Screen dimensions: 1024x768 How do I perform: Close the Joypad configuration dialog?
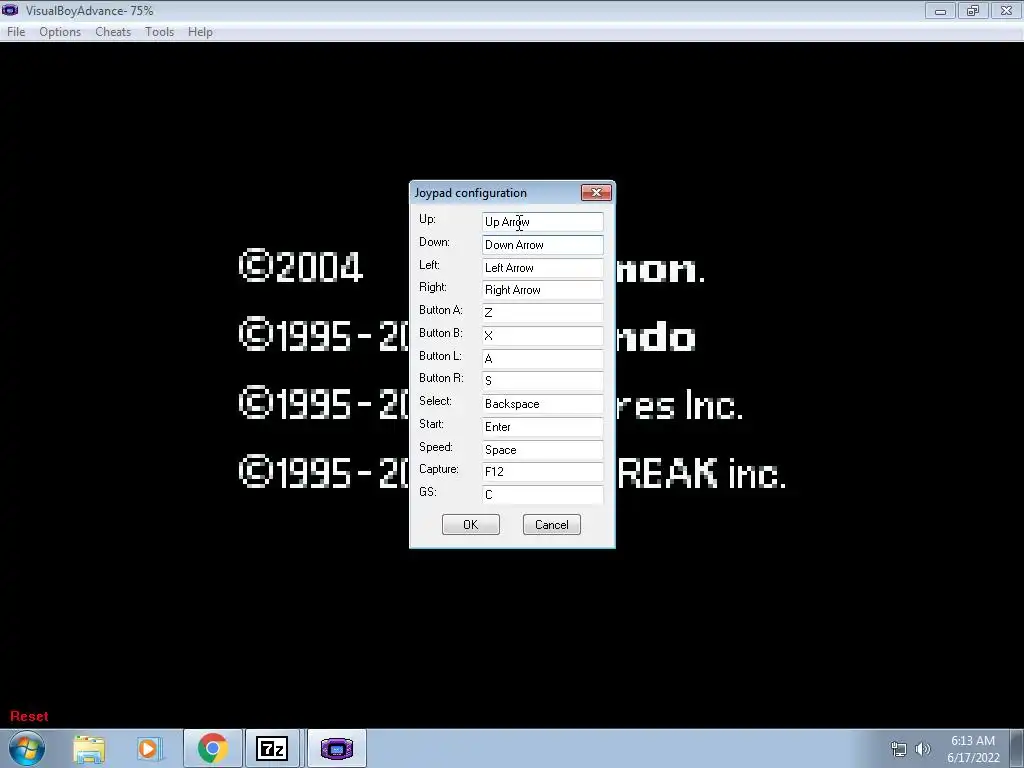pyautogui.click(x=596, y=193)
